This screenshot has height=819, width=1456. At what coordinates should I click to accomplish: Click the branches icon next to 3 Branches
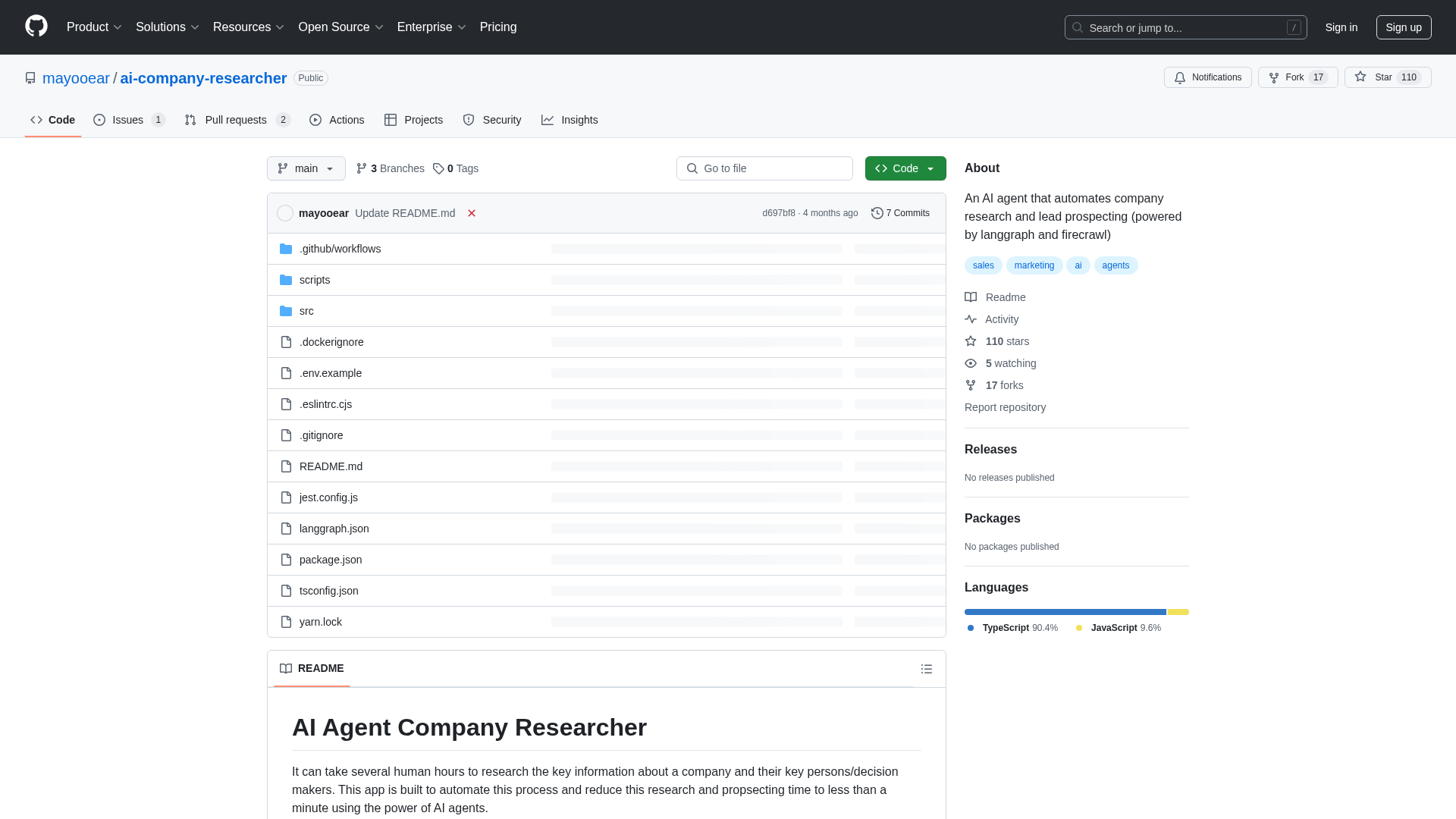pyautogui.click(x=362, y=168)
